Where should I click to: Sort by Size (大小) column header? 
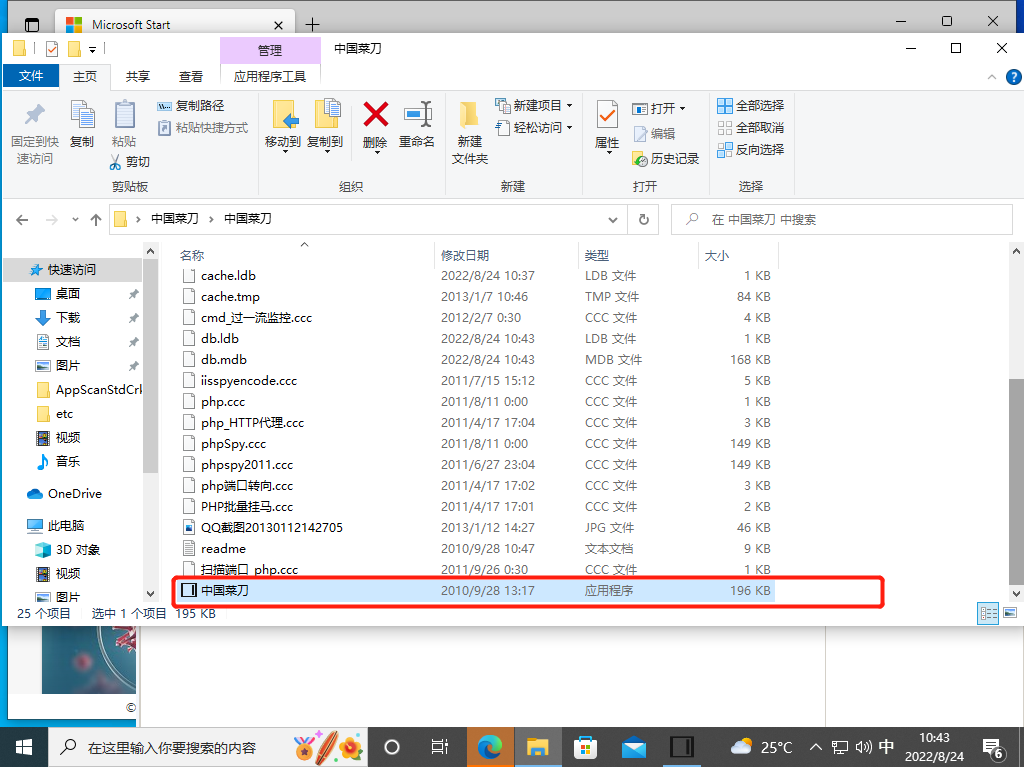738,255
